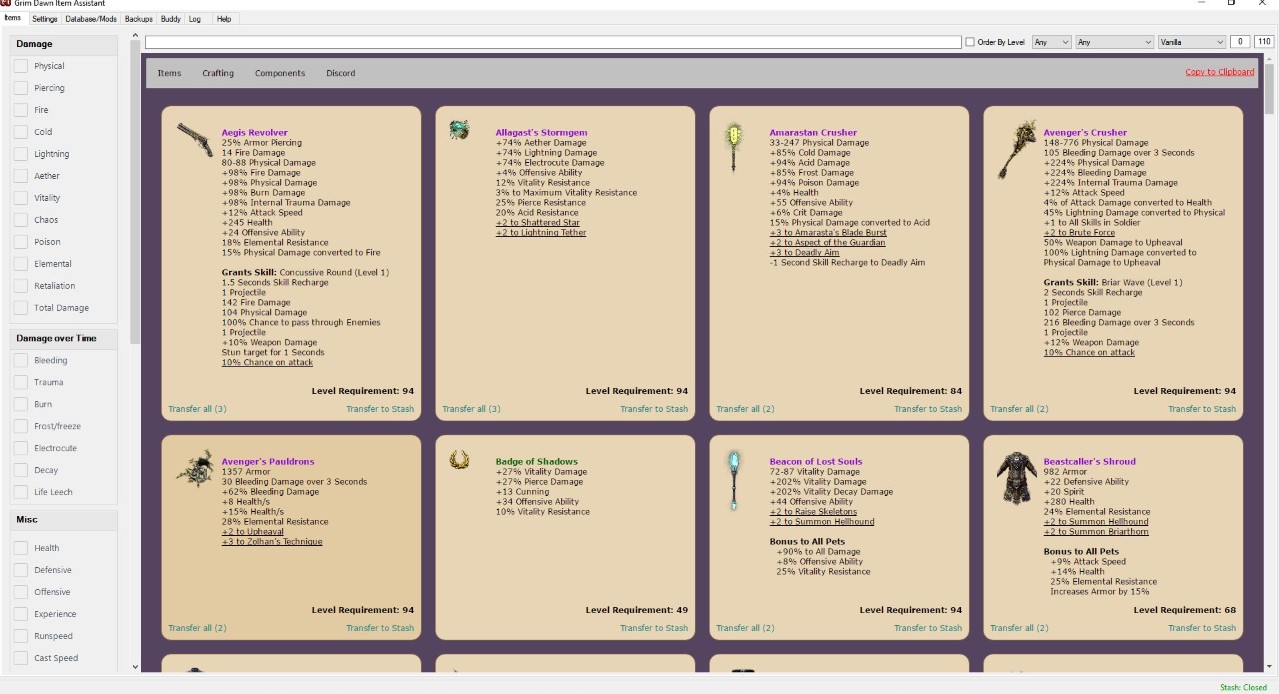Tick the Order By Level checkbox
Image resolution: width=1279 pixels, height=694 pixels.
[970, 42]
